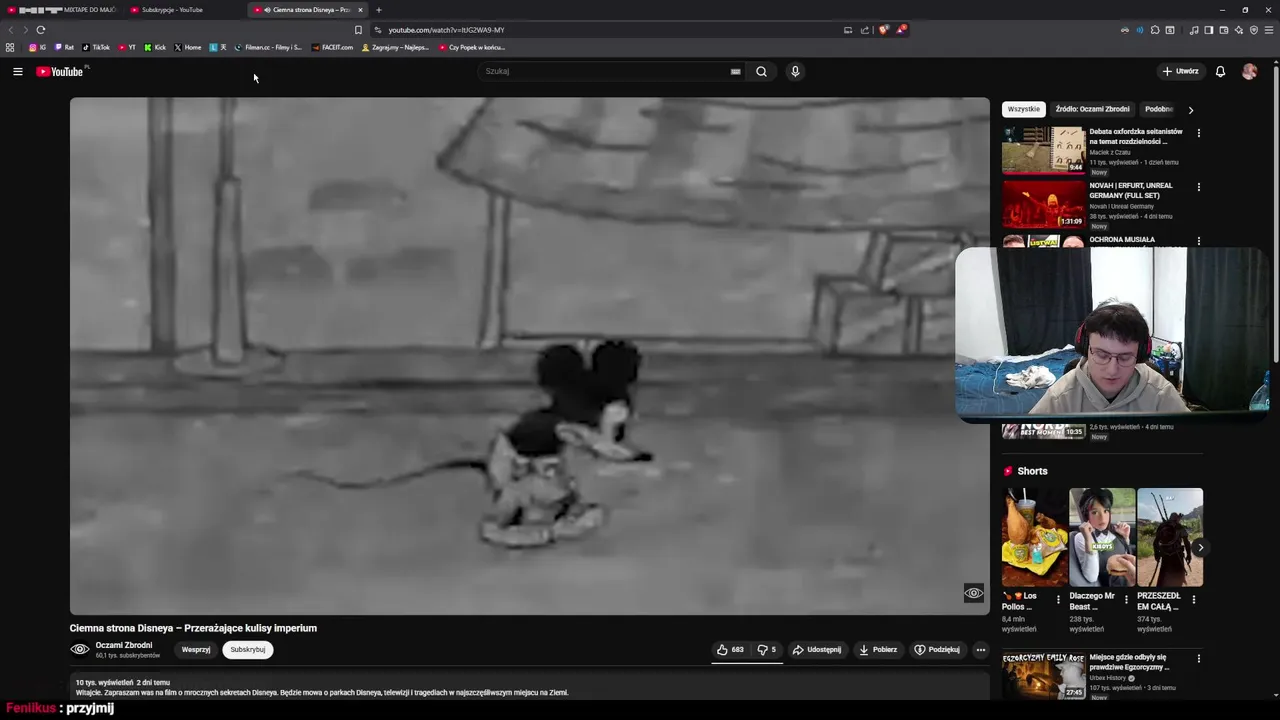
Task: Start voice search with the microphone icon
Action: click(x=795, y=71)
